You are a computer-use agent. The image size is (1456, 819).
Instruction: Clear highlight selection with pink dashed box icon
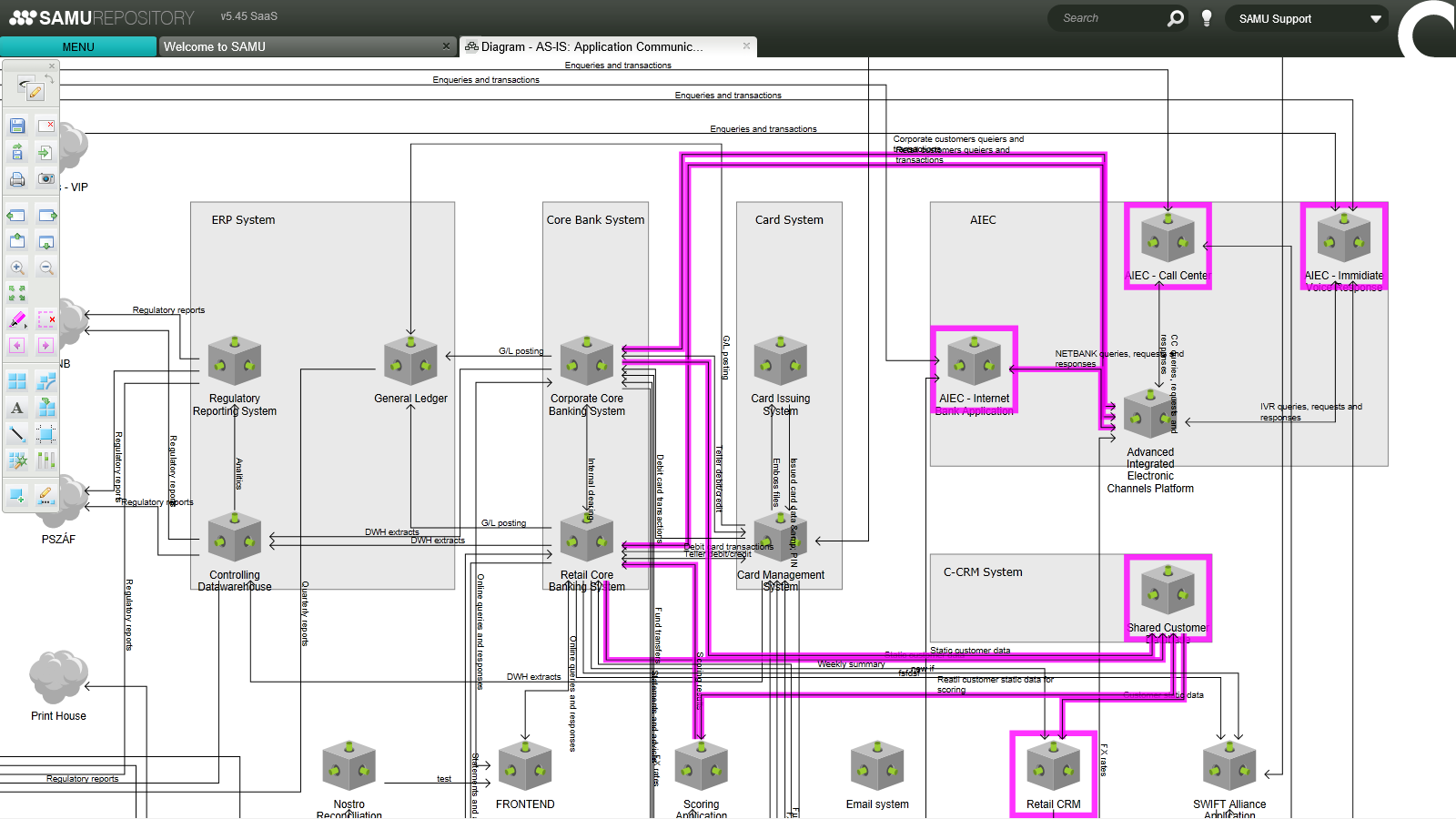[46, 319]
